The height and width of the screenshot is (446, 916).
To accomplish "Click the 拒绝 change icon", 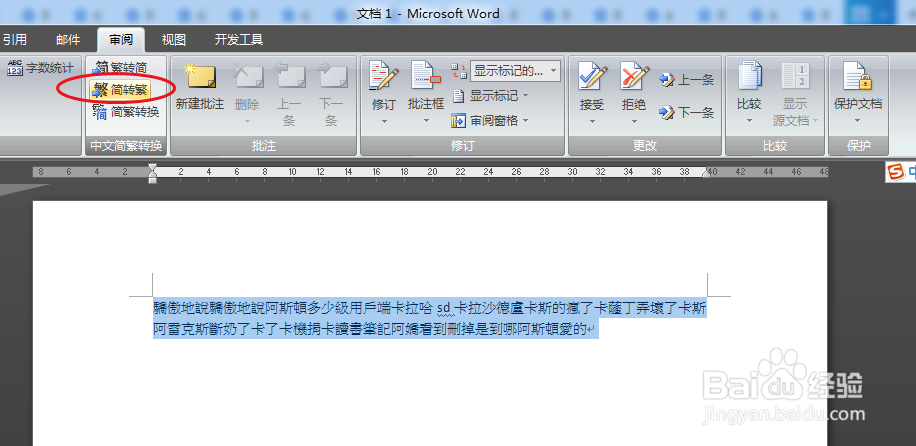I will tap(634, 76).
